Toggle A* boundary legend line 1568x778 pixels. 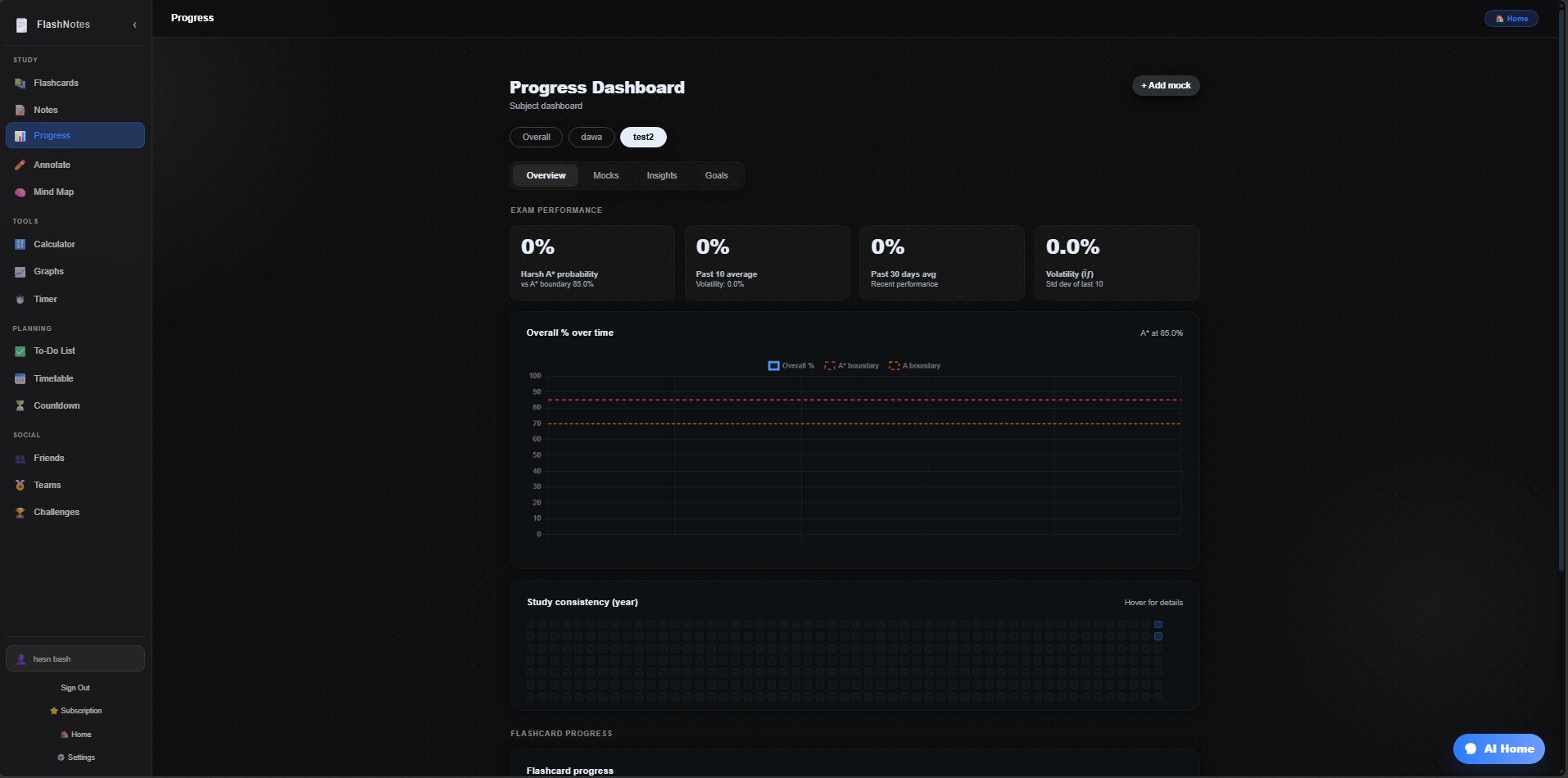click(x=852, y=366)
